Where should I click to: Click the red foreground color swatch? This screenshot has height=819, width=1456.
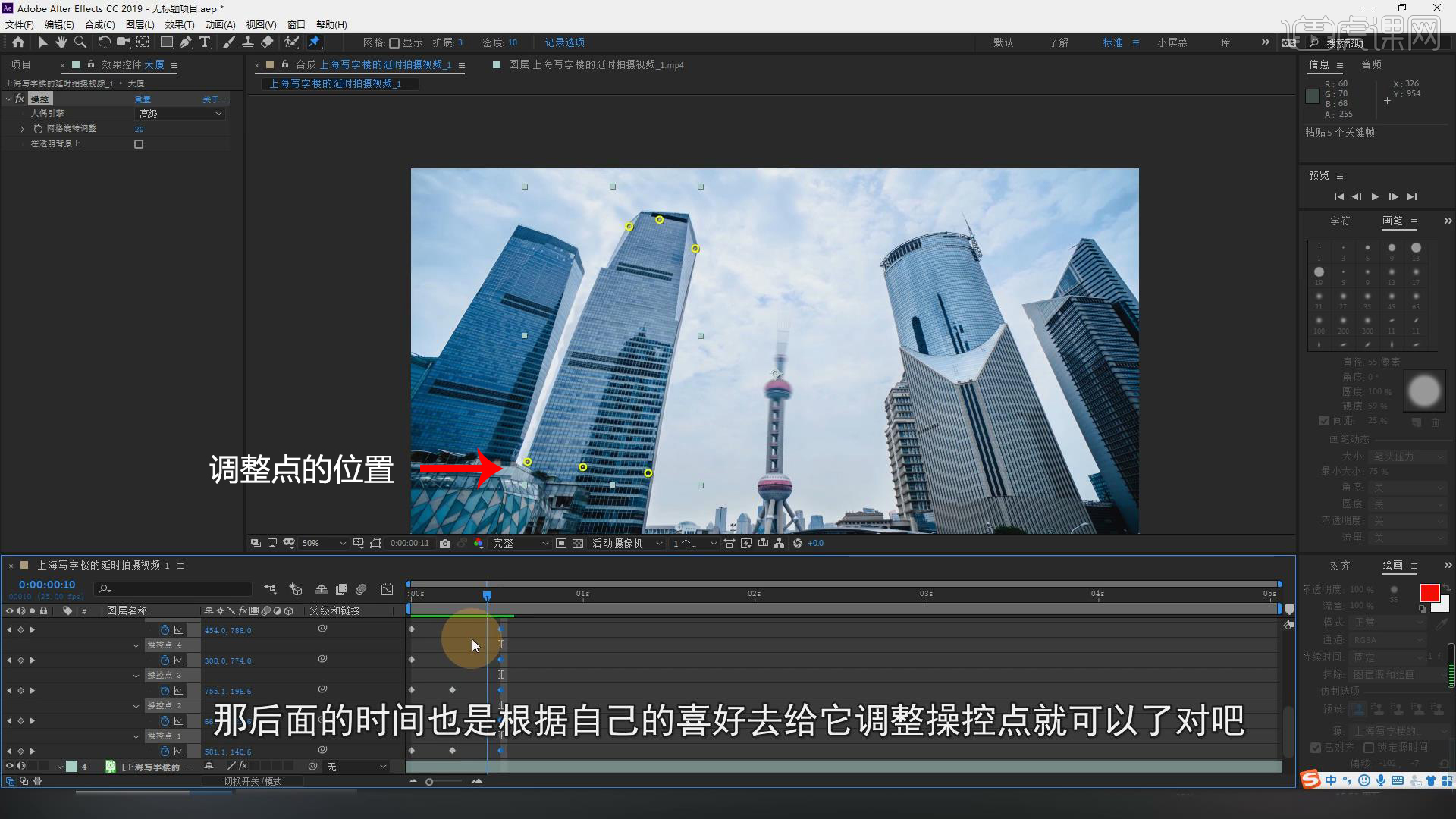pos(1429,593)
